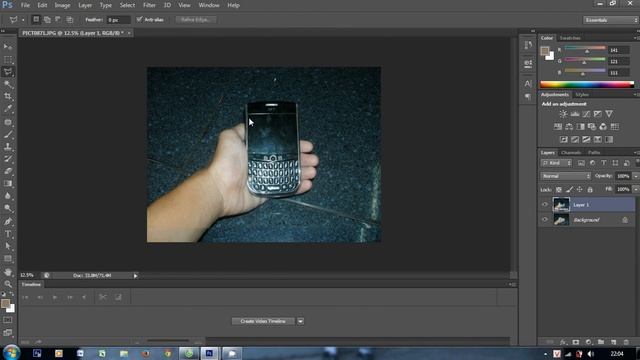Toggle Lock position icon

click(x=580, y=190)
